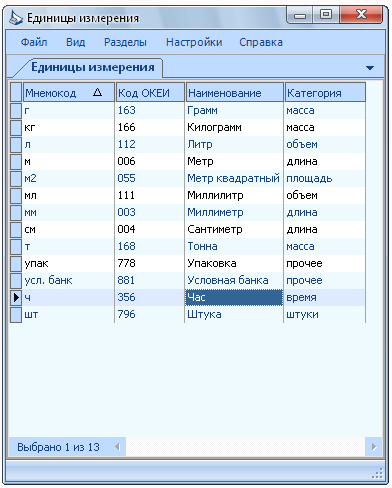Open the Вид menu
Image resolution: width=392 pixels, height=488 pixels.
point(76,42)
